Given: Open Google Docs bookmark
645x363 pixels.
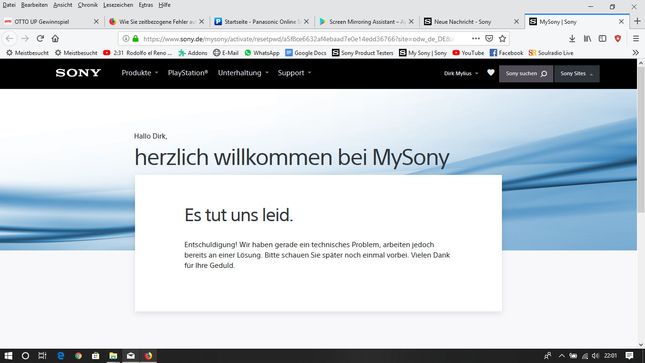Looking at the screenshot, I should pos(306,53).
